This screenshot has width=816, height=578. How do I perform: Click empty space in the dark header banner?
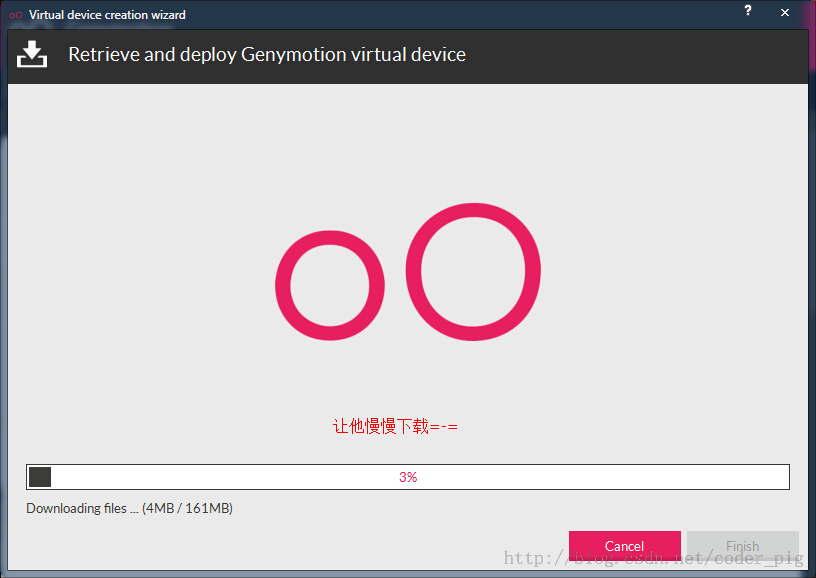click(x=640, y=55)
